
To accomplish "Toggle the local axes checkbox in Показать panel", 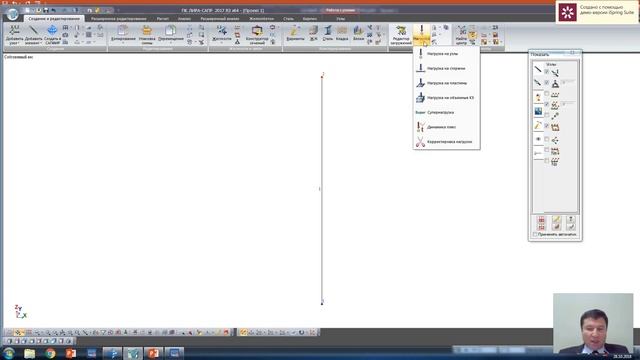I will point(547,72).
